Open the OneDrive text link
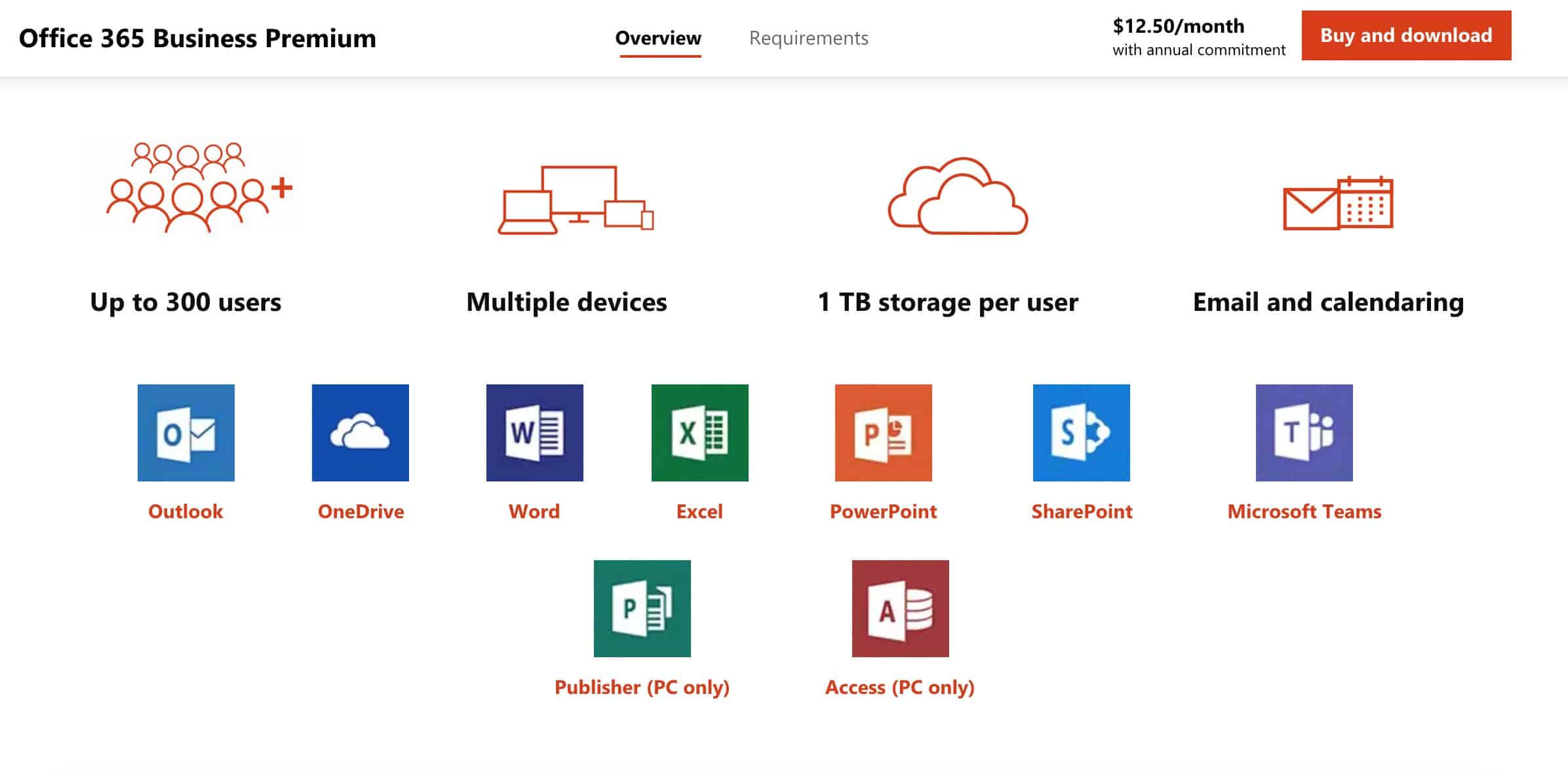1568x774 pixels. (x=361, y=511)
